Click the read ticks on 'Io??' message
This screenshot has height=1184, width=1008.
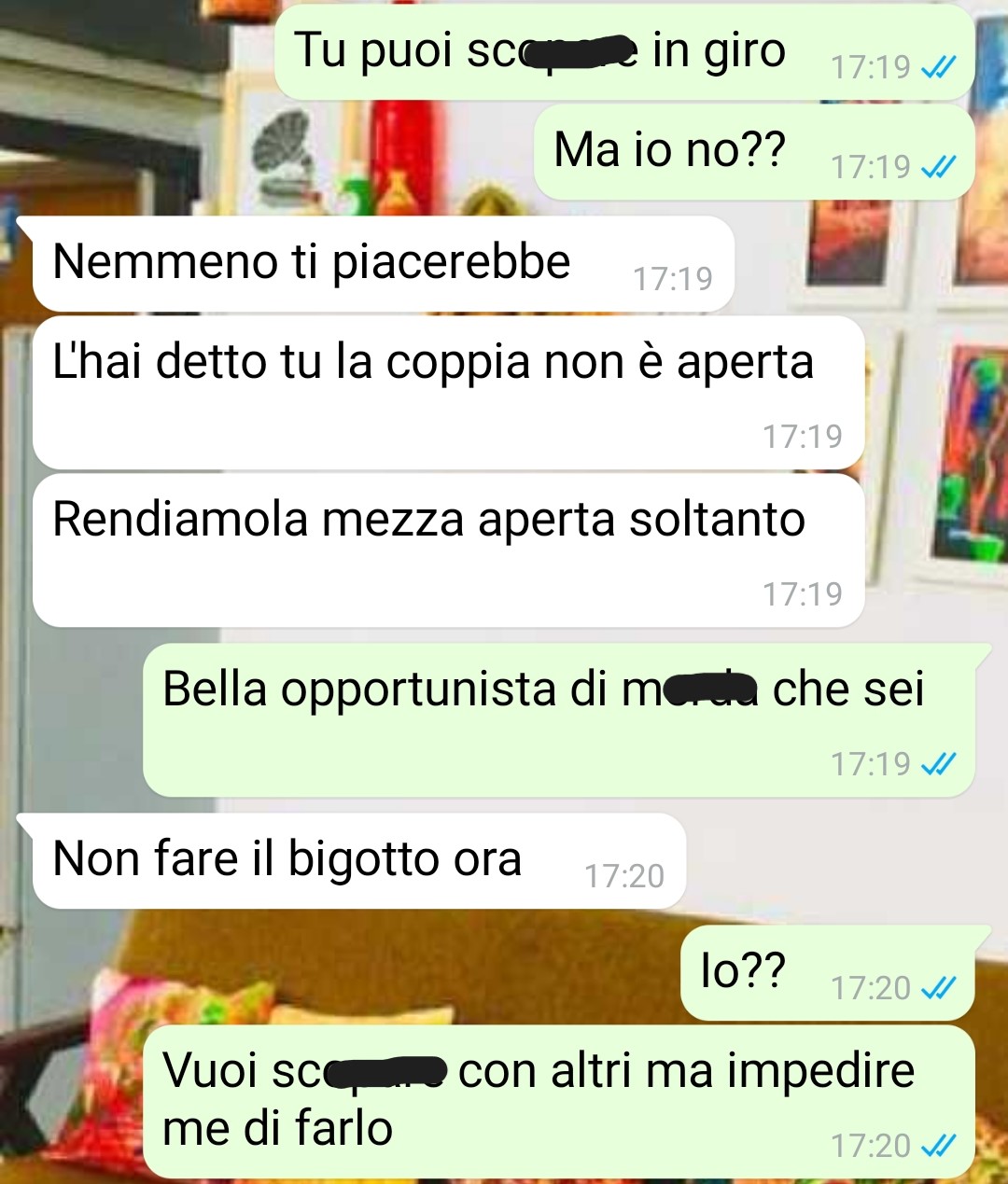click(x=938, y=988)
